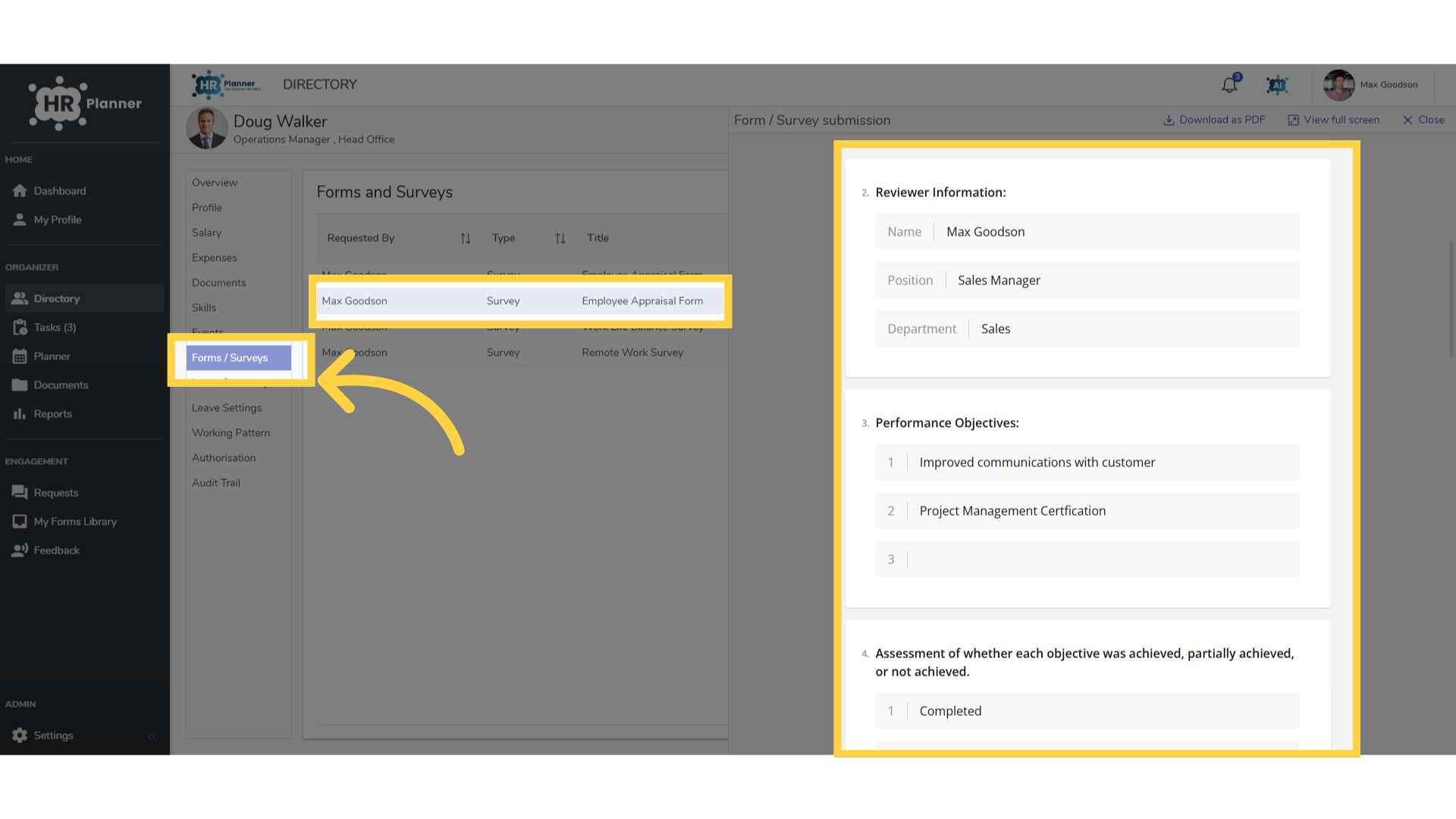Click the My Profile person icon

[x=20, y=219]
